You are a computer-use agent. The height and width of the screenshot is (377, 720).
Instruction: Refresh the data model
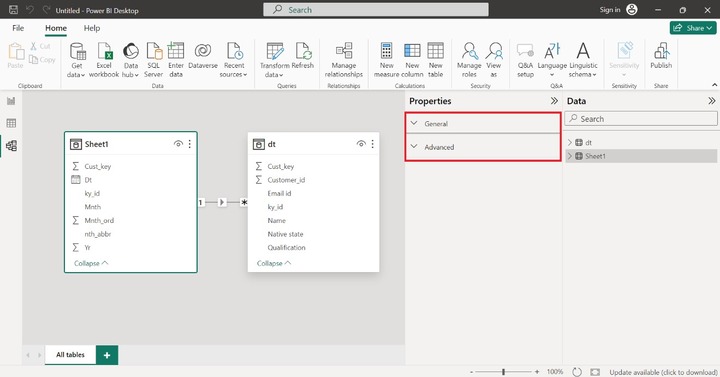303,56
